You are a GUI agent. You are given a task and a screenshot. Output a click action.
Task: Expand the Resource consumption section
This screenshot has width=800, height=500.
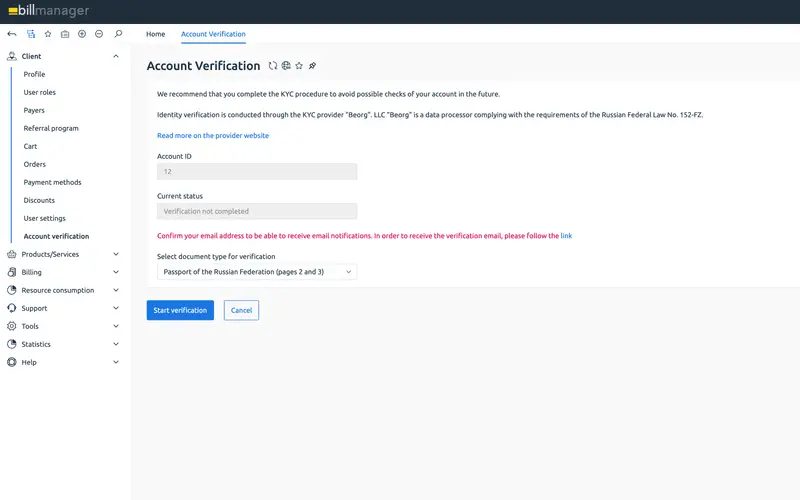[x=116, y=290]
